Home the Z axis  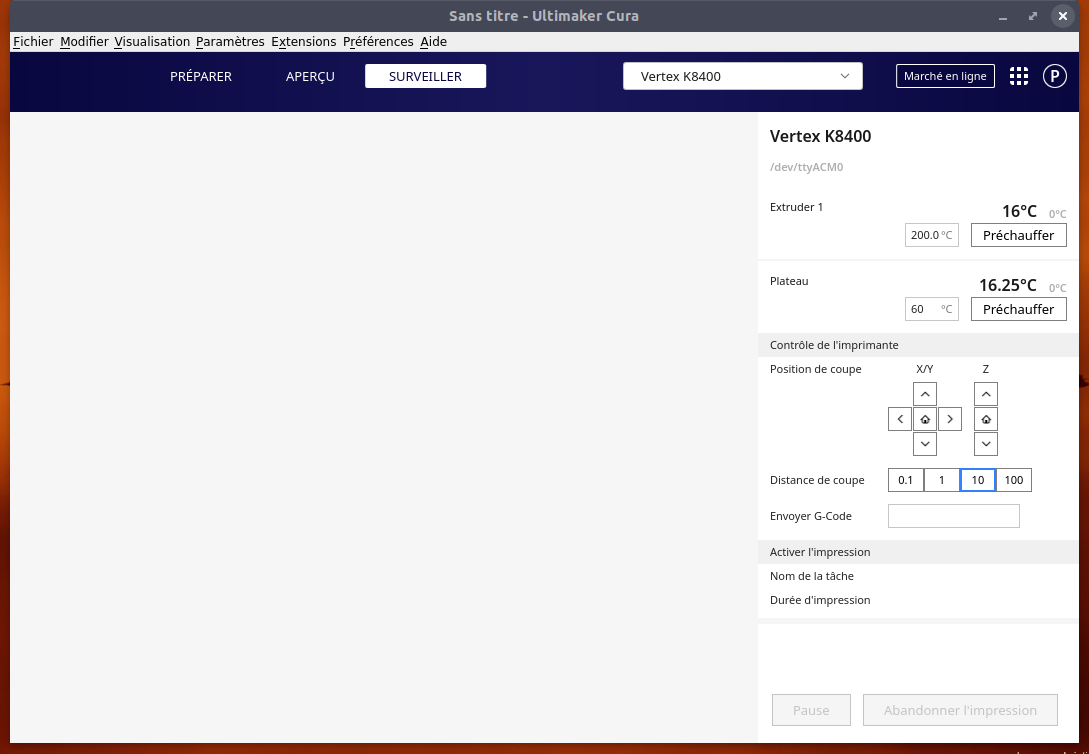click(x=986, y=419)
